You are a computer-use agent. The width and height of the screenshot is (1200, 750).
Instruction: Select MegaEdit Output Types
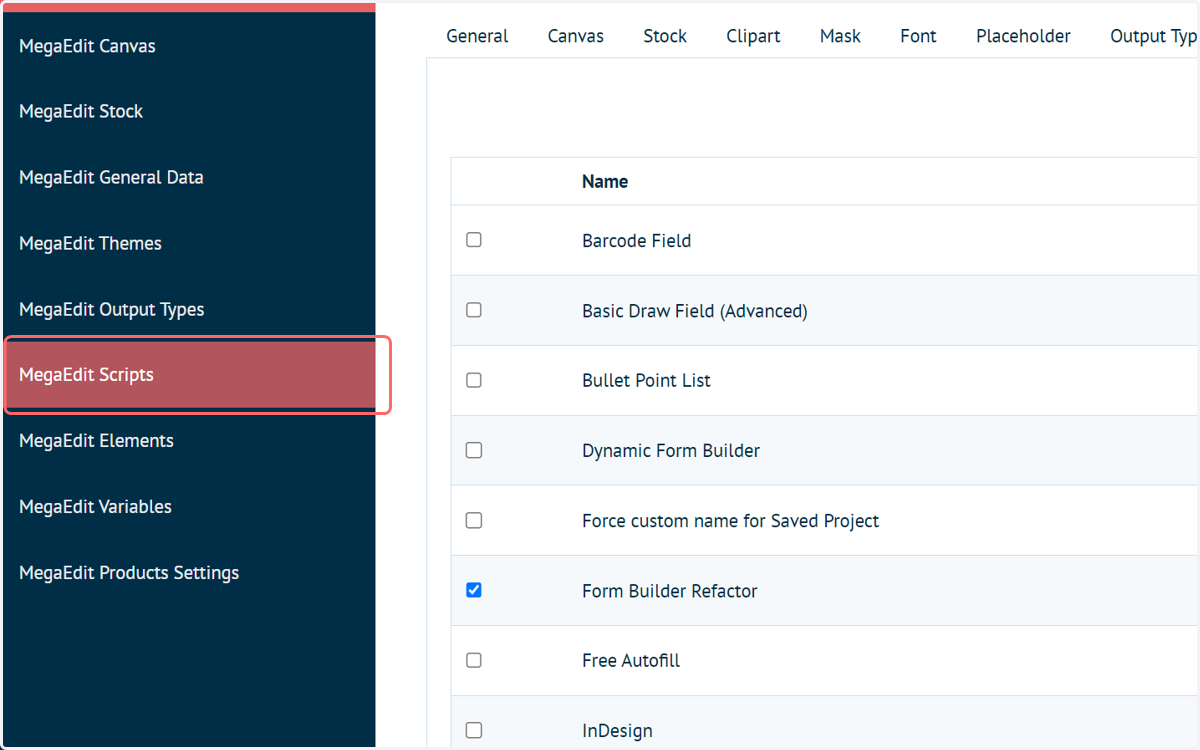tap(112, 310)
